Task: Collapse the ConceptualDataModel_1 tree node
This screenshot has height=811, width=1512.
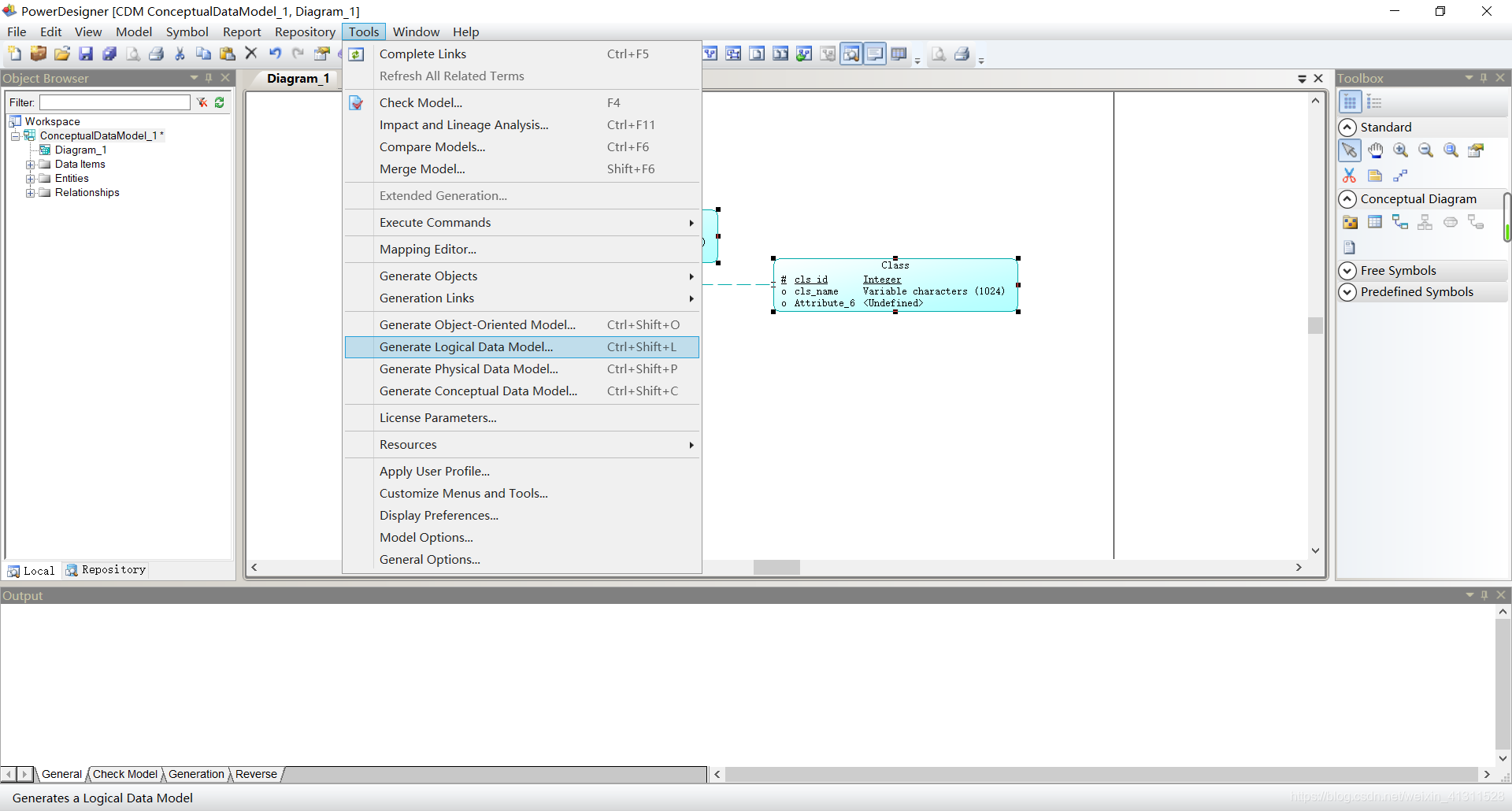Action: click(15, 136)
